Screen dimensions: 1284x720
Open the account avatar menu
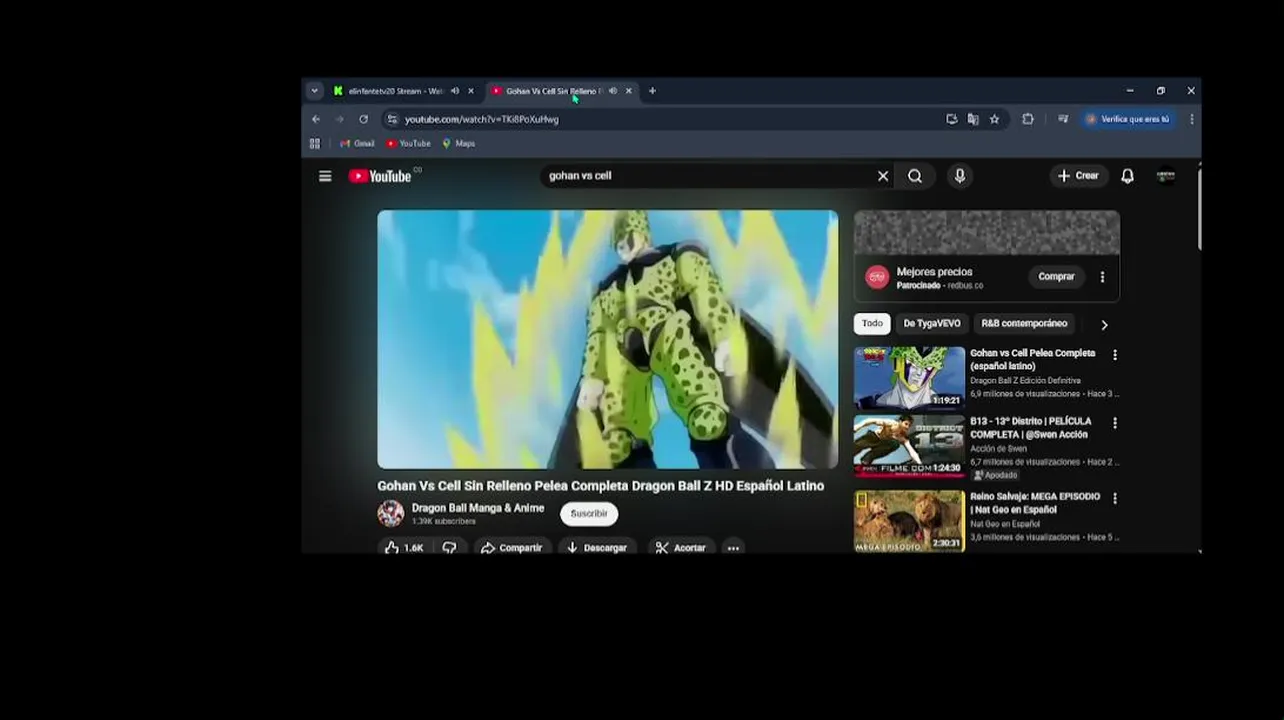tap(1165, 176)
